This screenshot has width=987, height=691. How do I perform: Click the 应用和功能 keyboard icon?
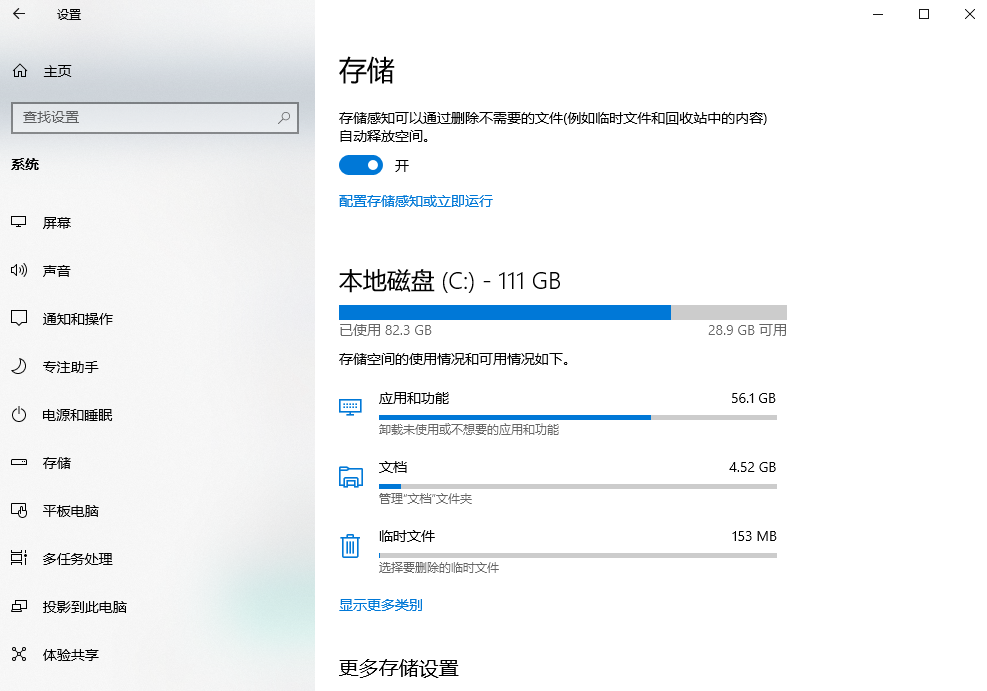[350, 407]
